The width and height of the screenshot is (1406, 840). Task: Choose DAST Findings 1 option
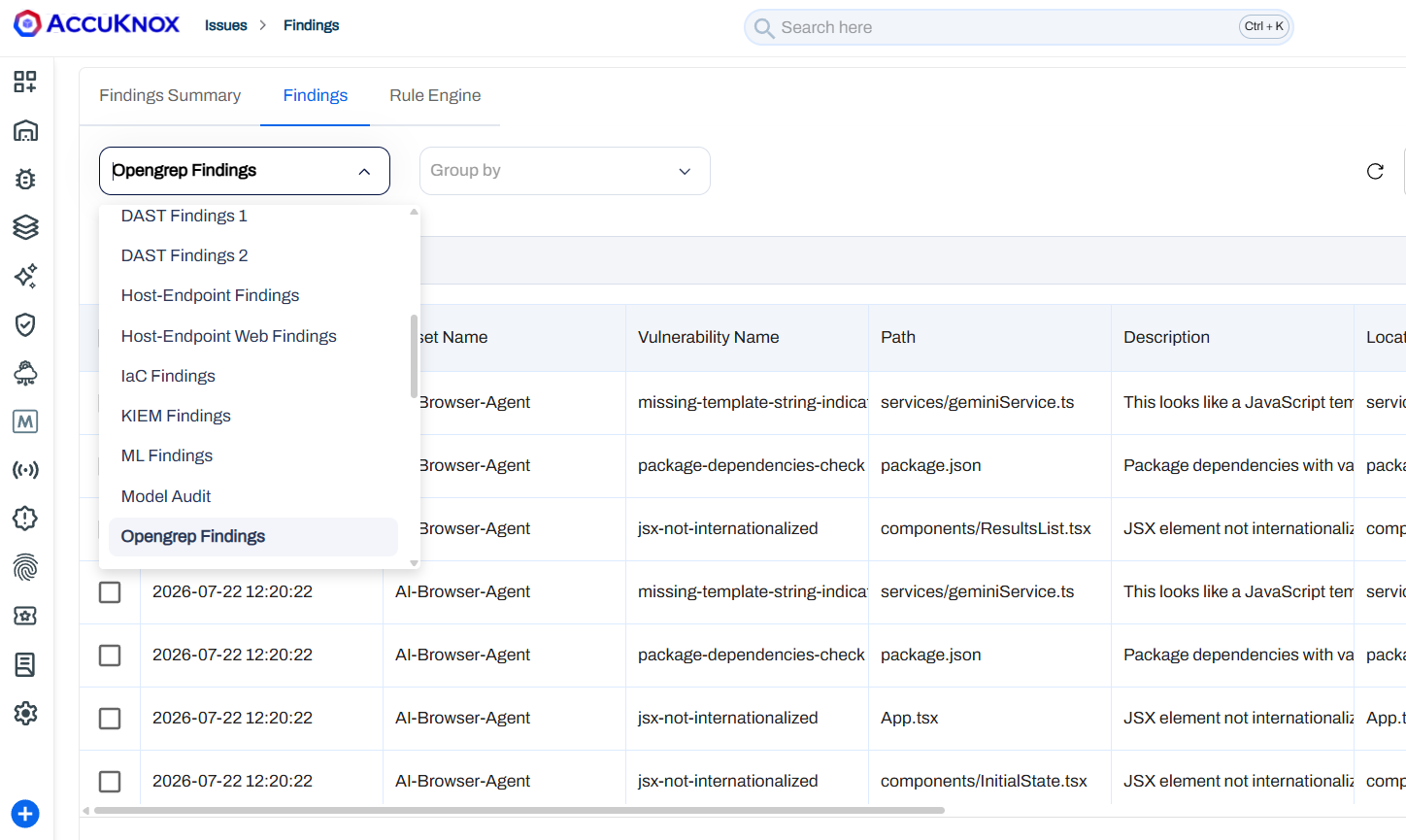tap(252, 216)
